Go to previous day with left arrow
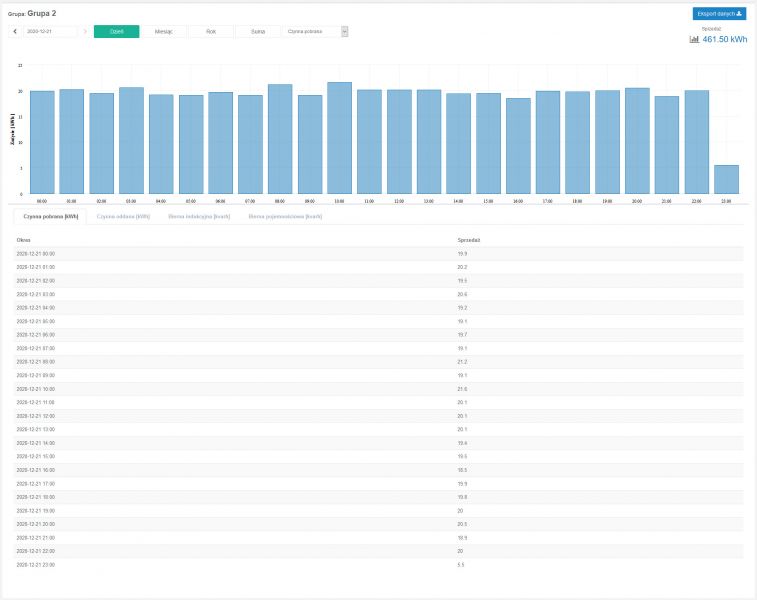Image resolution: width=757 pixels, height=600 pixels. coord(15,32)
